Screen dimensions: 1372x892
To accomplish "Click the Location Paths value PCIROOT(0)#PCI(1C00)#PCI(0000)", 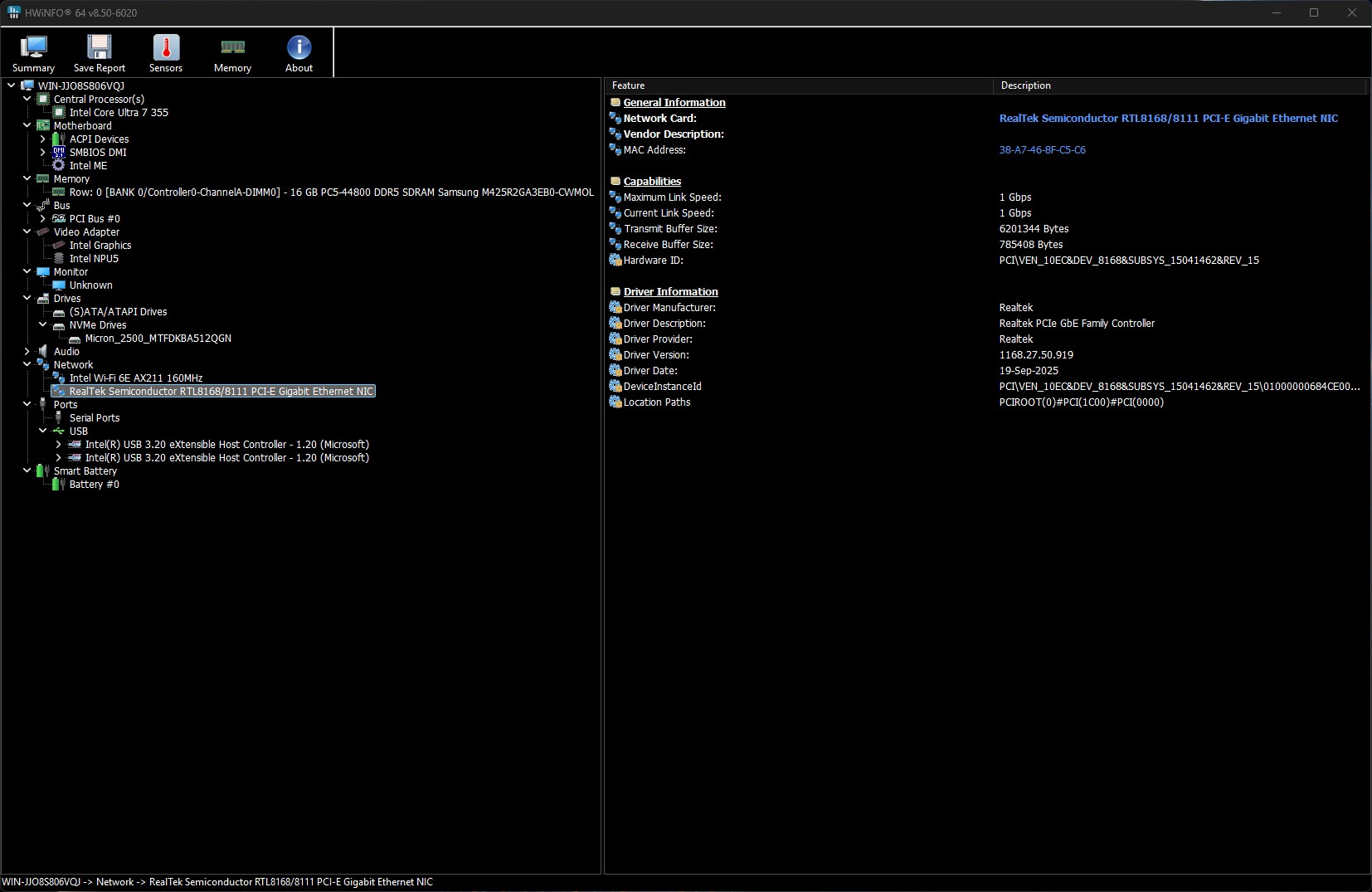I will click(x=1082, y=402).
